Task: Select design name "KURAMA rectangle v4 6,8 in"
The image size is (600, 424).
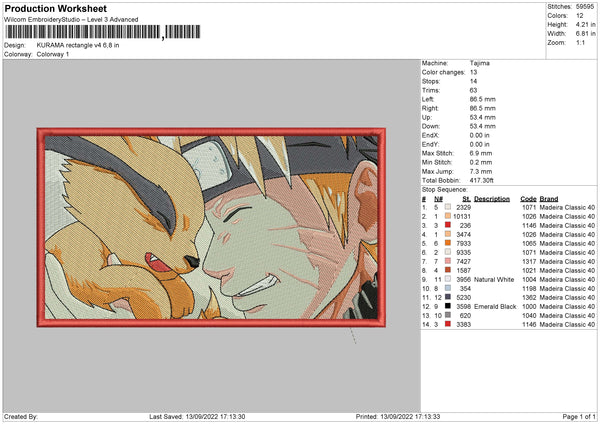Action: pyautogui.click(x=78, y=45)
